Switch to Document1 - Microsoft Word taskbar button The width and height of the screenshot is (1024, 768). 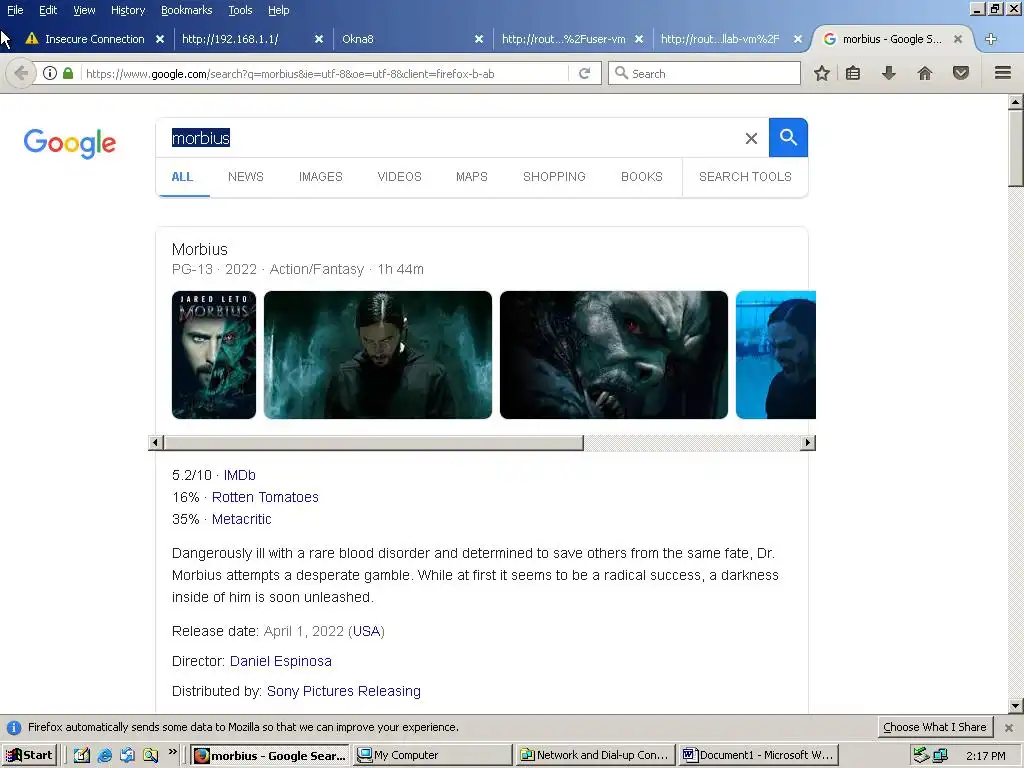759,756
